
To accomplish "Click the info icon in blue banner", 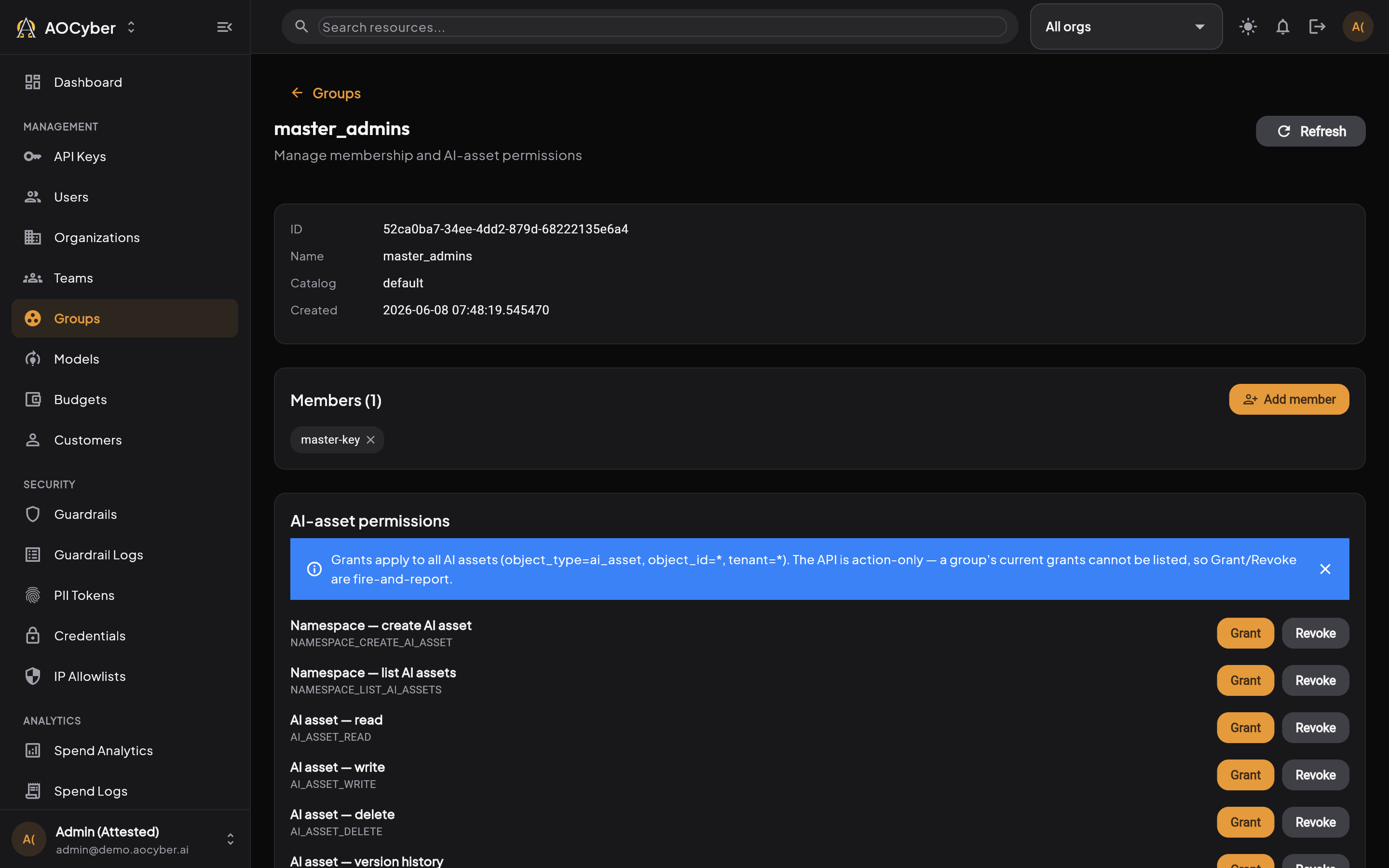I will (314, 569).
